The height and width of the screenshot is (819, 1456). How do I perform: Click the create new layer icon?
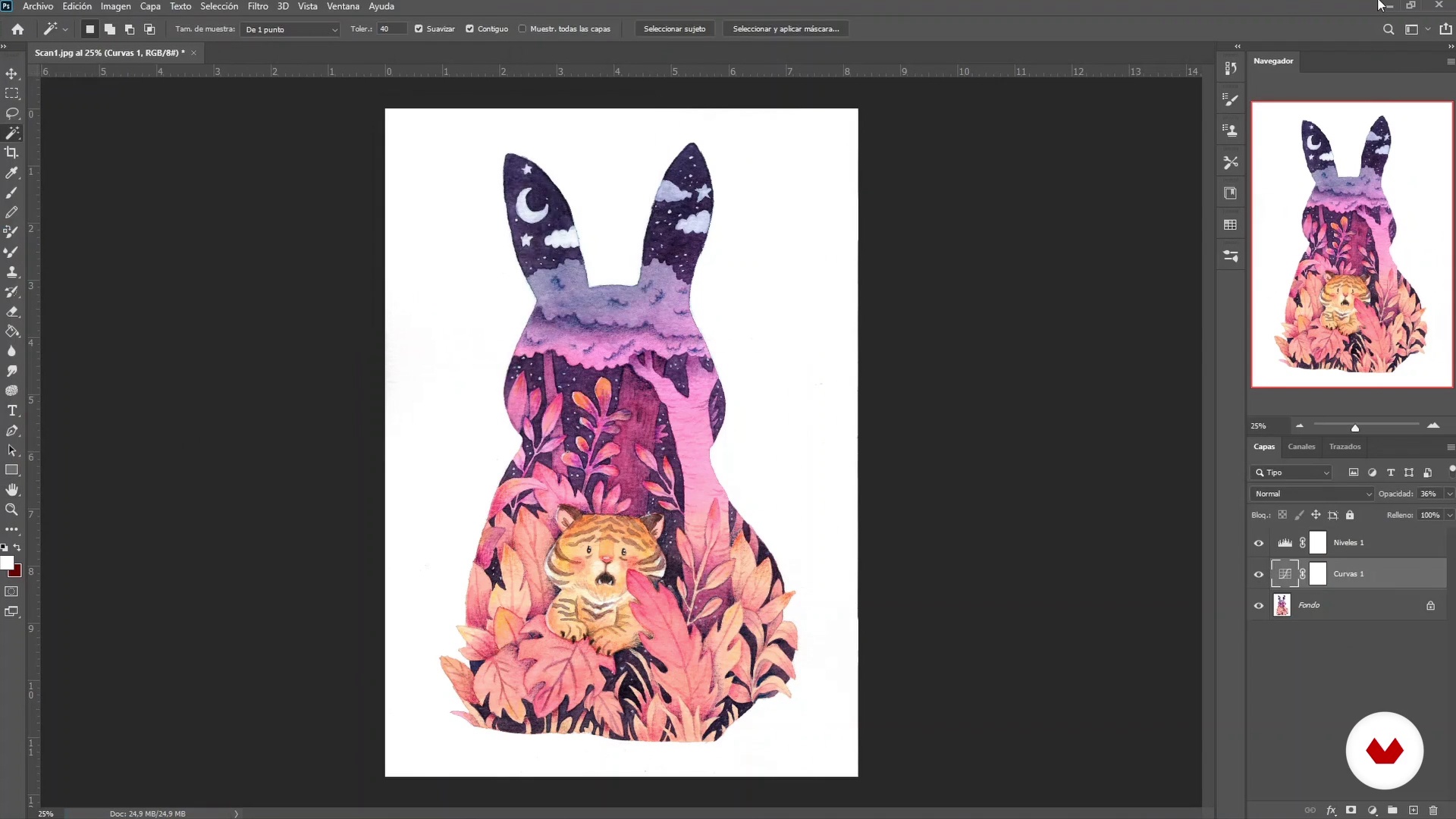tap(1414, 810)
